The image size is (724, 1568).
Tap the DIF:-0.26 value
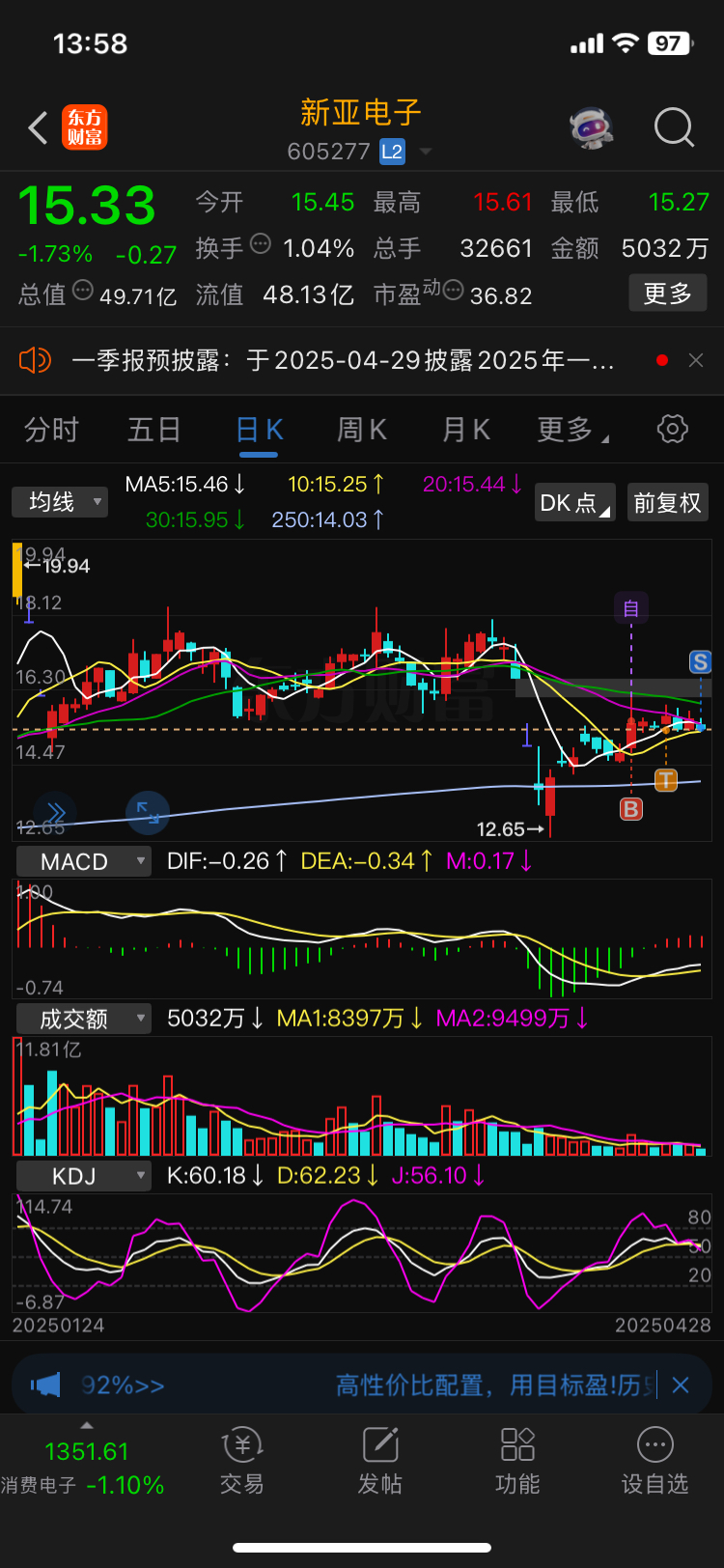pyautogui.click(x=227, y=860)
